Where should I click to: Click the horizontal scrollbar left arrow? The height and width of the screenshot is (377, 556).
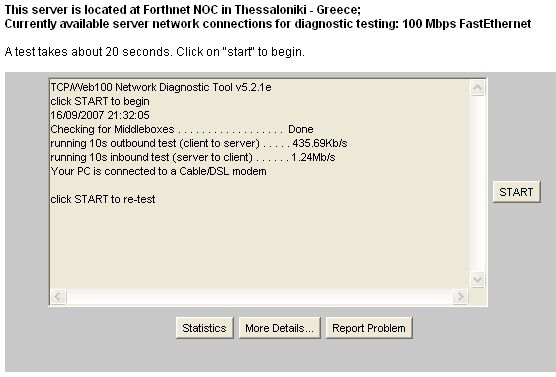point(59,296)
